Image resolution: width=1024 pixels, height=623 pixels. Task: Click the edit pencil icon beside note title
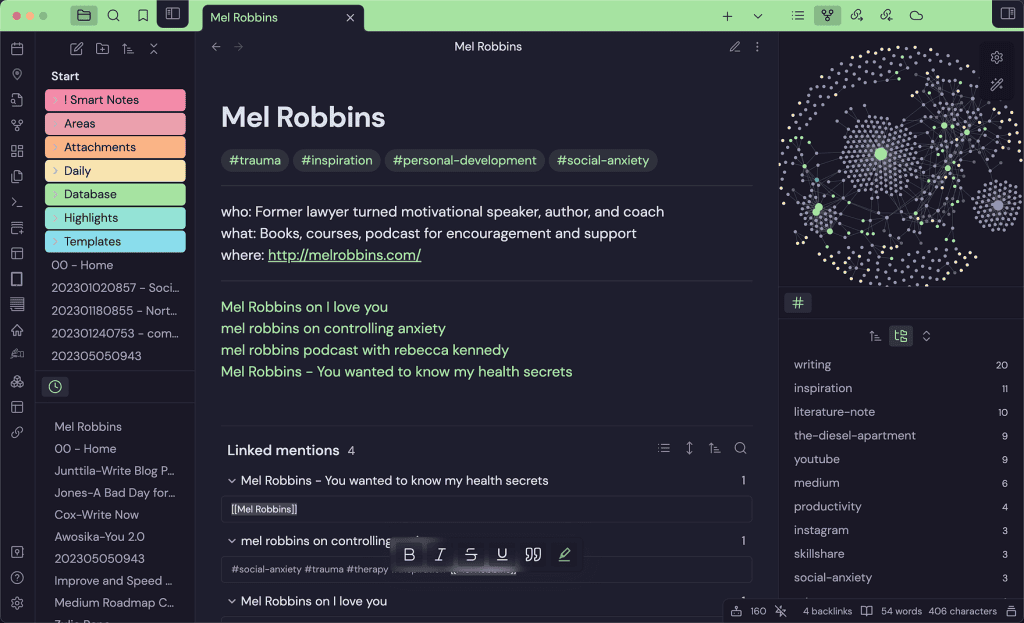[x=735, y=46]
